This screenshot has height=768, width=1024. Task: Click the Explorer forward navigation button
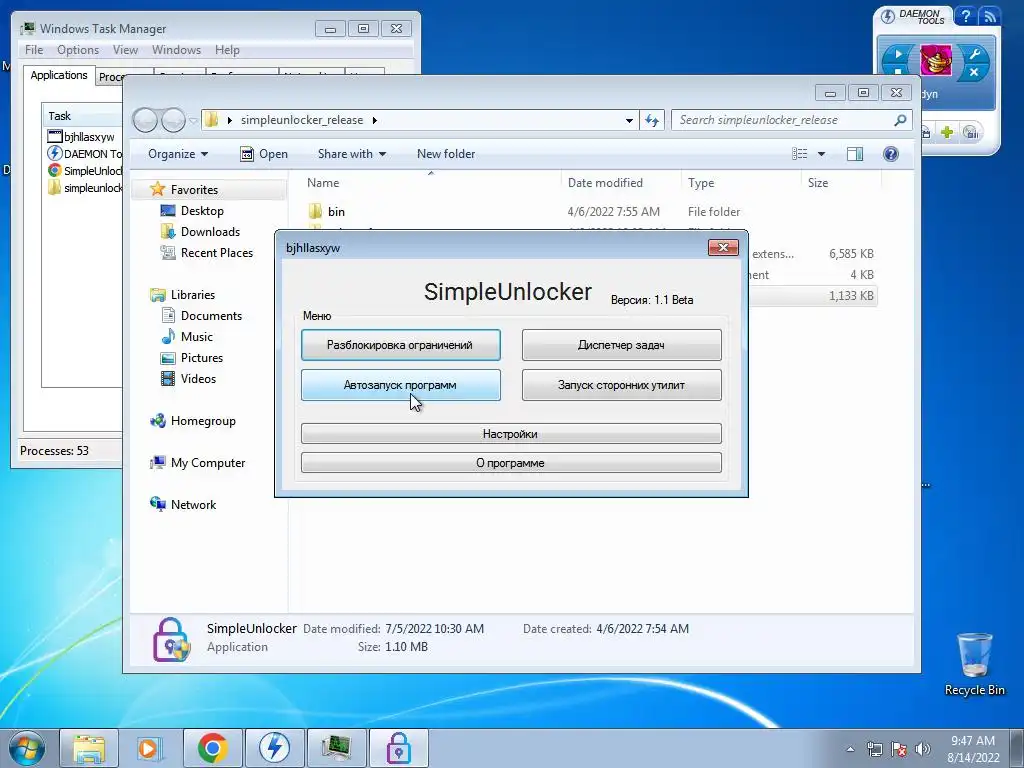point(173,120)
